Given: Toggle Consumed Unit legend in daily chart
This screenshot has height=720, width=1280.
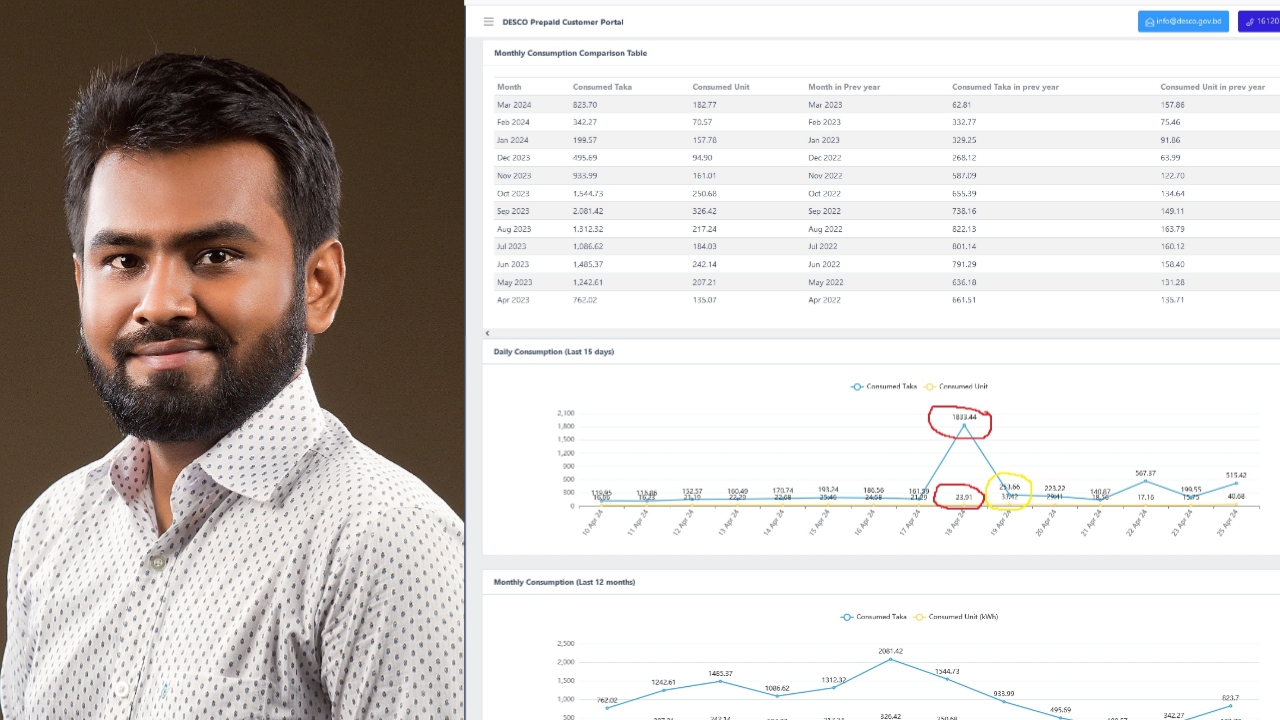Looking at the screenshot, I should tap(957, 386).
